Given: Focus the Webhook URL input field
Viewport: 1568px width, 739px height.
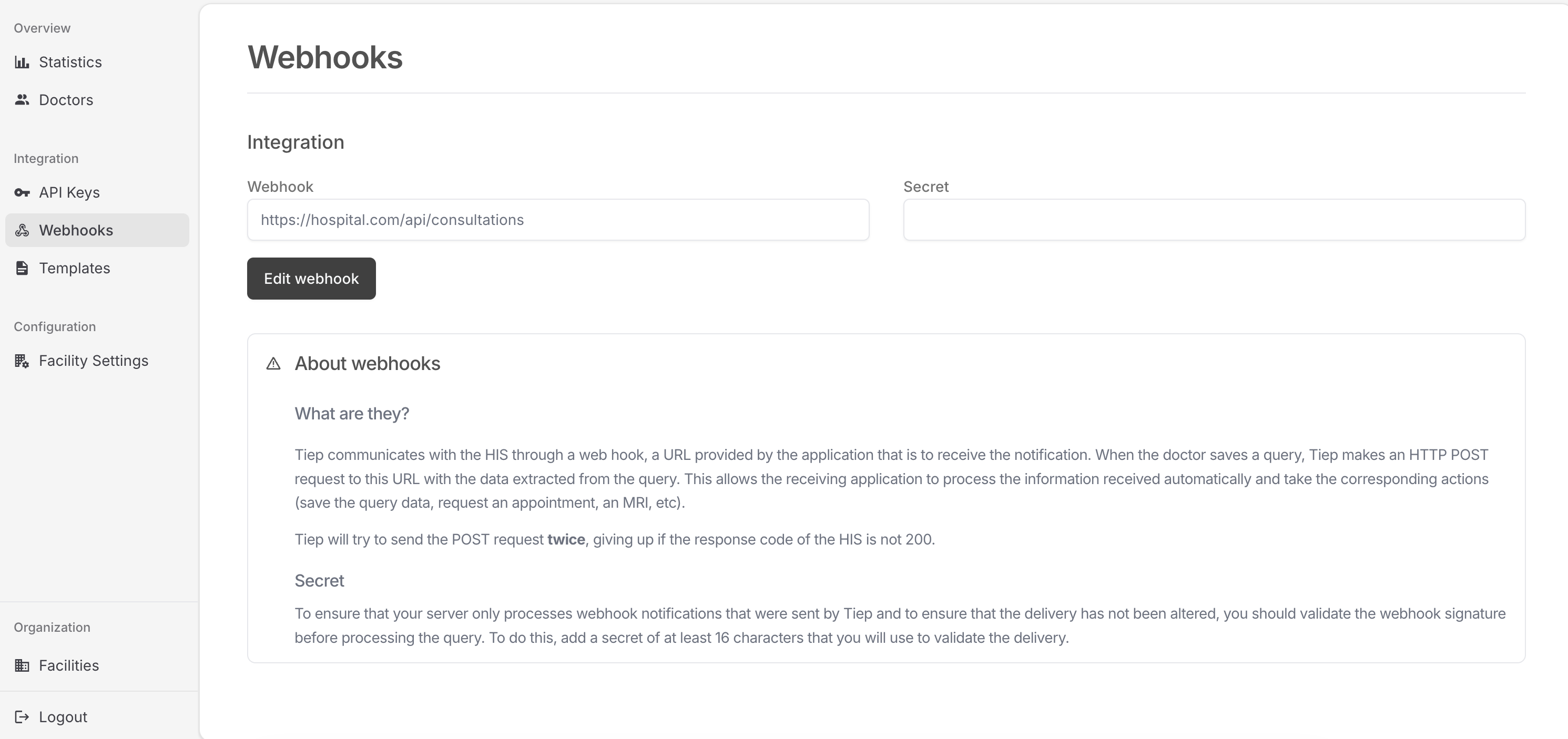Looking at the screenshot, I should point(557,220).
